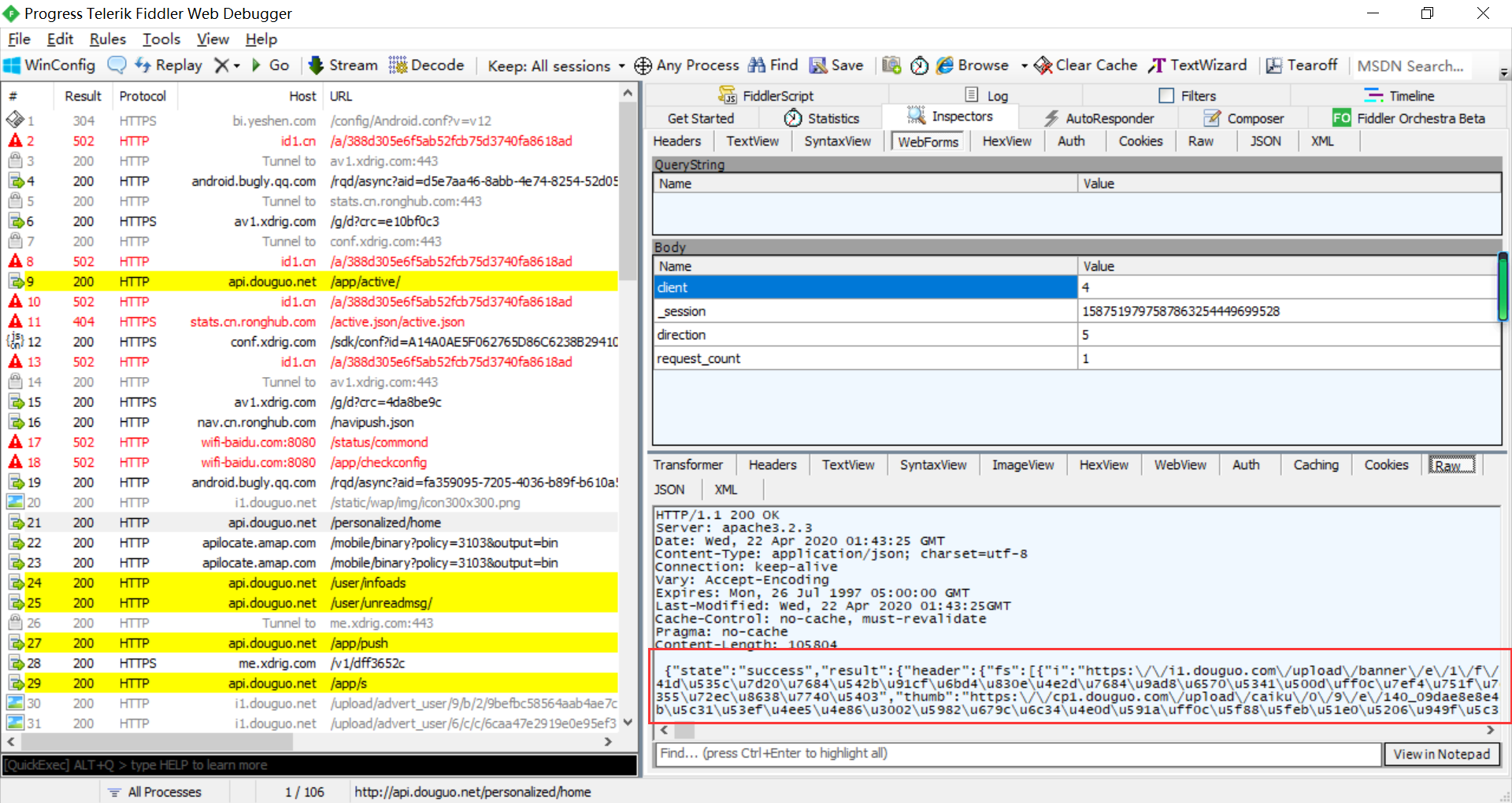This screenshot has height=803, width=1512.
Task: Open the Log tab
Action: click(986, 95)
